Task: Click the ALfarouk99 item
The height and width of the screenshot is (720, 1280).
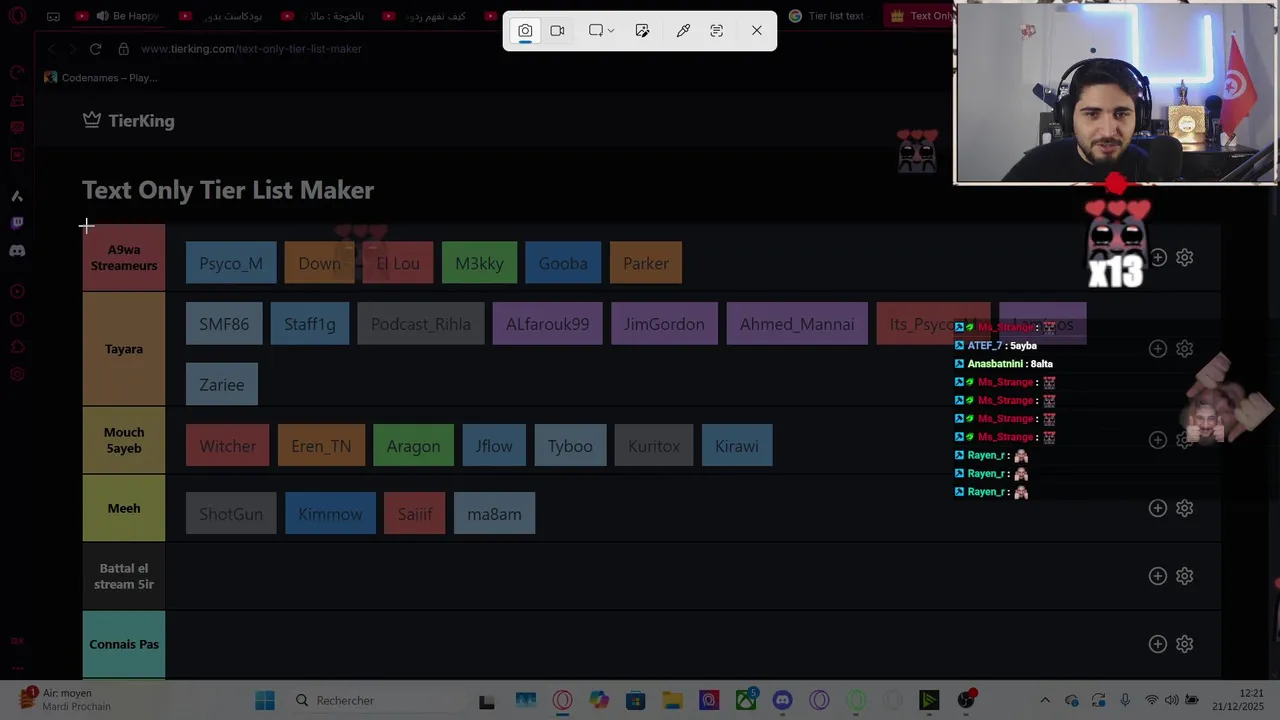Action: point(548,324)
